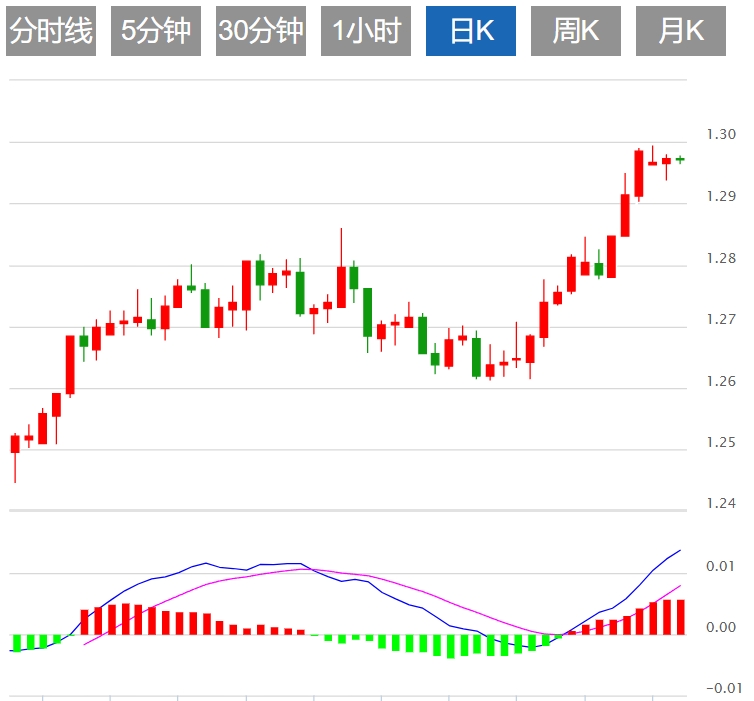Click the first green MACD histogram bar
The image size is (754, 701).
[x=17, y=643]
